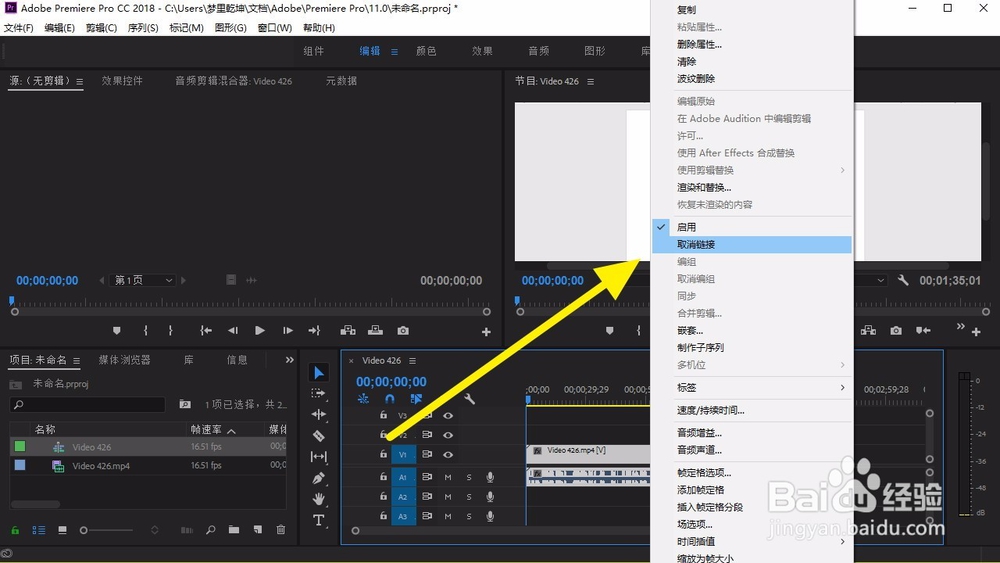
Task: Hide V3 track output eye
Action: [448, 416]
